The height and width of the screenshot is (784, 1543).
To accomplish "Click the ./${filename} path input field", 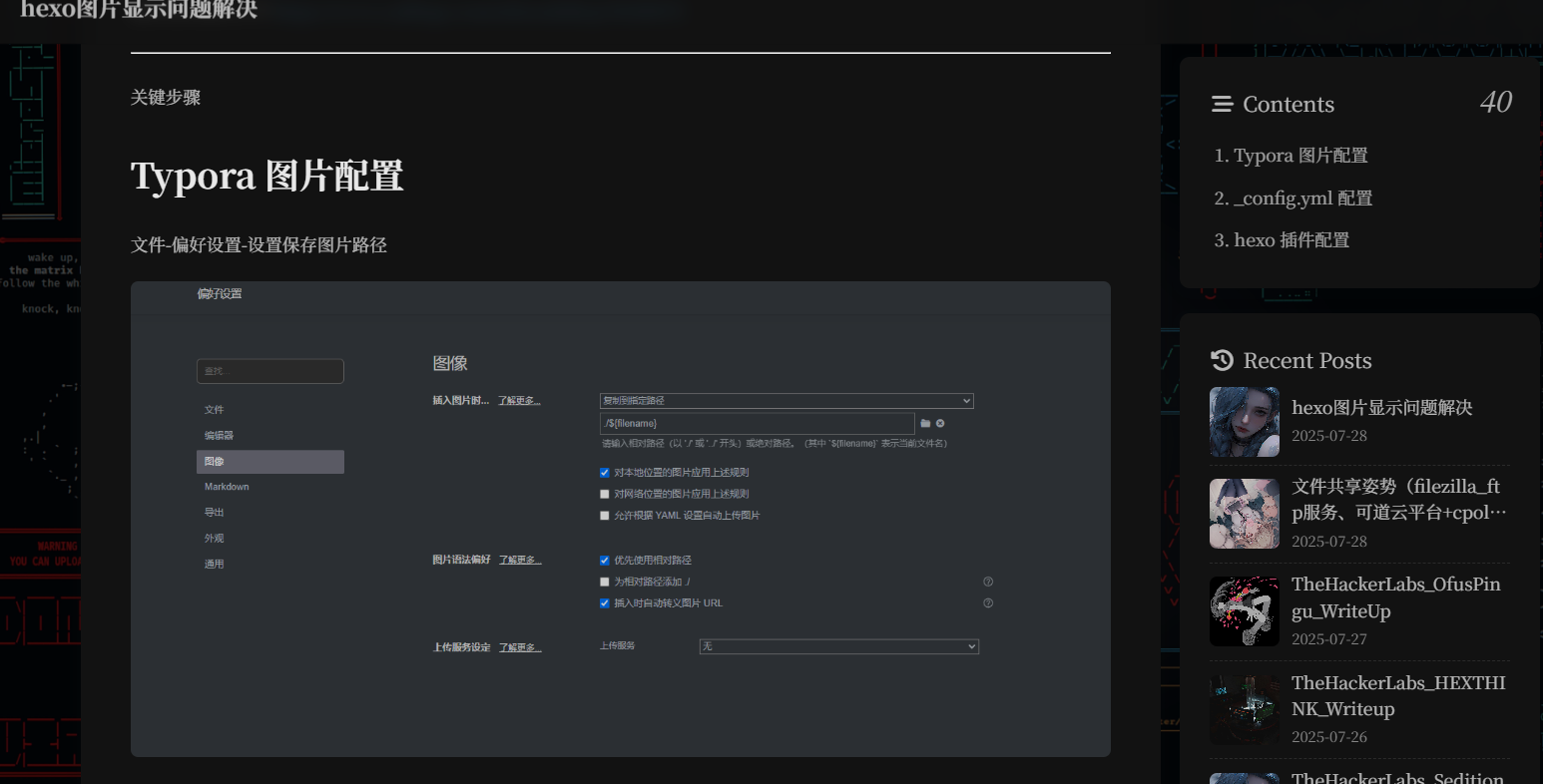I will tap(757, 424).
